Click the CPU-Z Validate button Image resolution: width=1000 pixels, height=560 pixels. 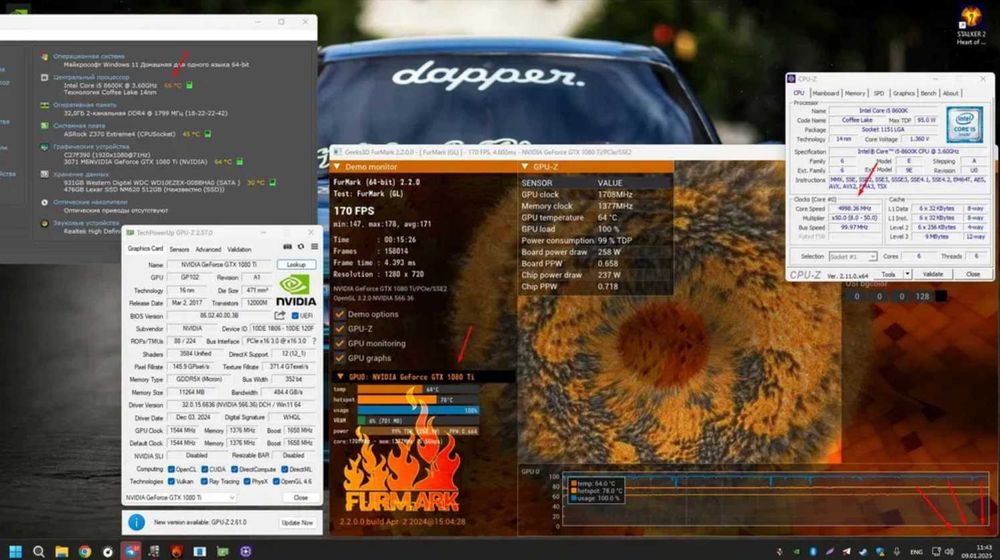932,274
